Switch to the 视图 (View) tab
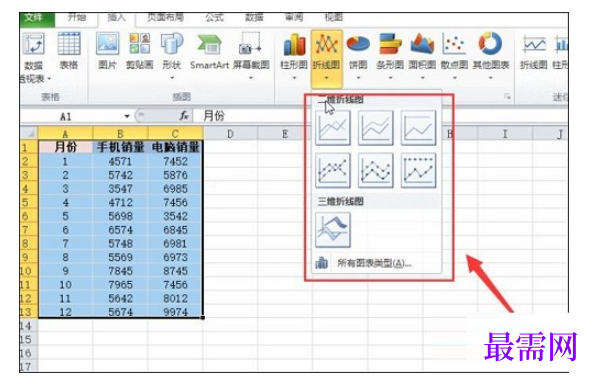Viewport: 596px width, 378px height. click(333, 17)
